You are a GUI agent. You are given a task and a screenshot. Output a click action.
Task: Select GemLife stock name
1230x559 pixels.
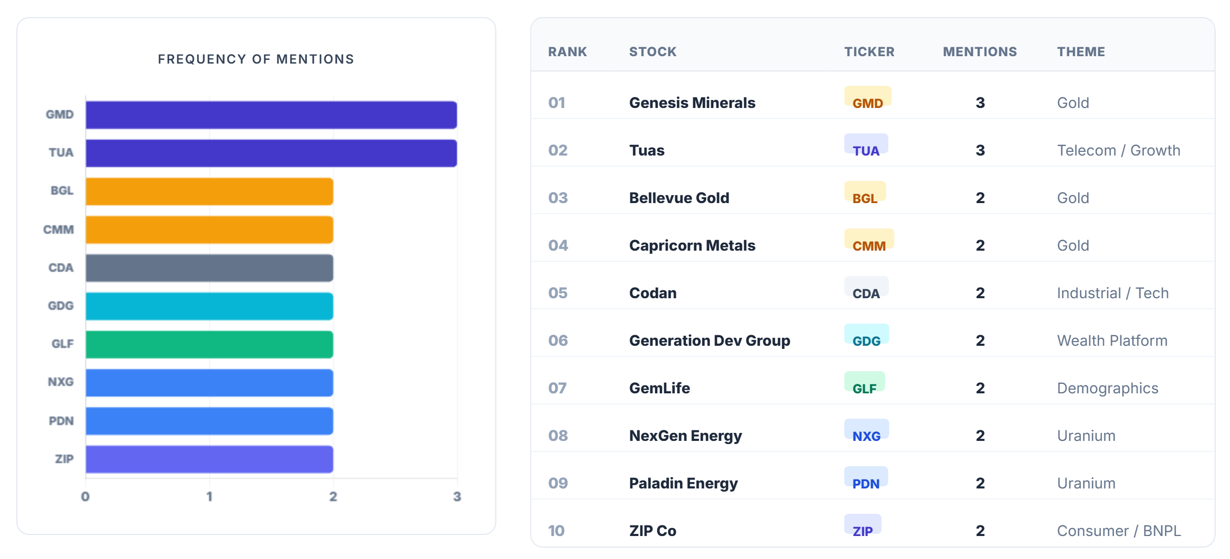pos(659,388)
